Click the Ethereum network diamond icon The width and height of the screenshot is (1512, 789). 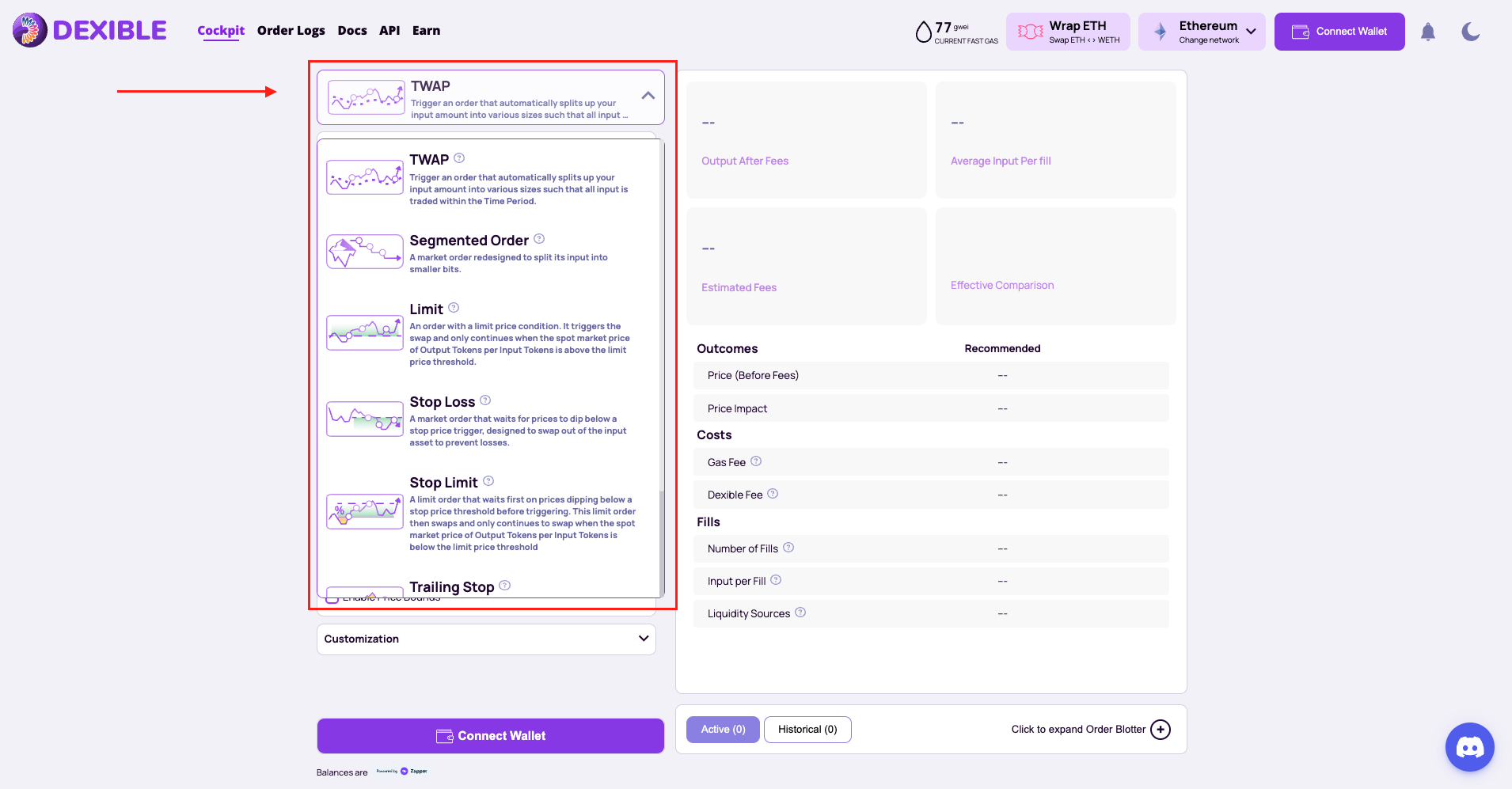pyautogui.click(x=1160, y=32)
